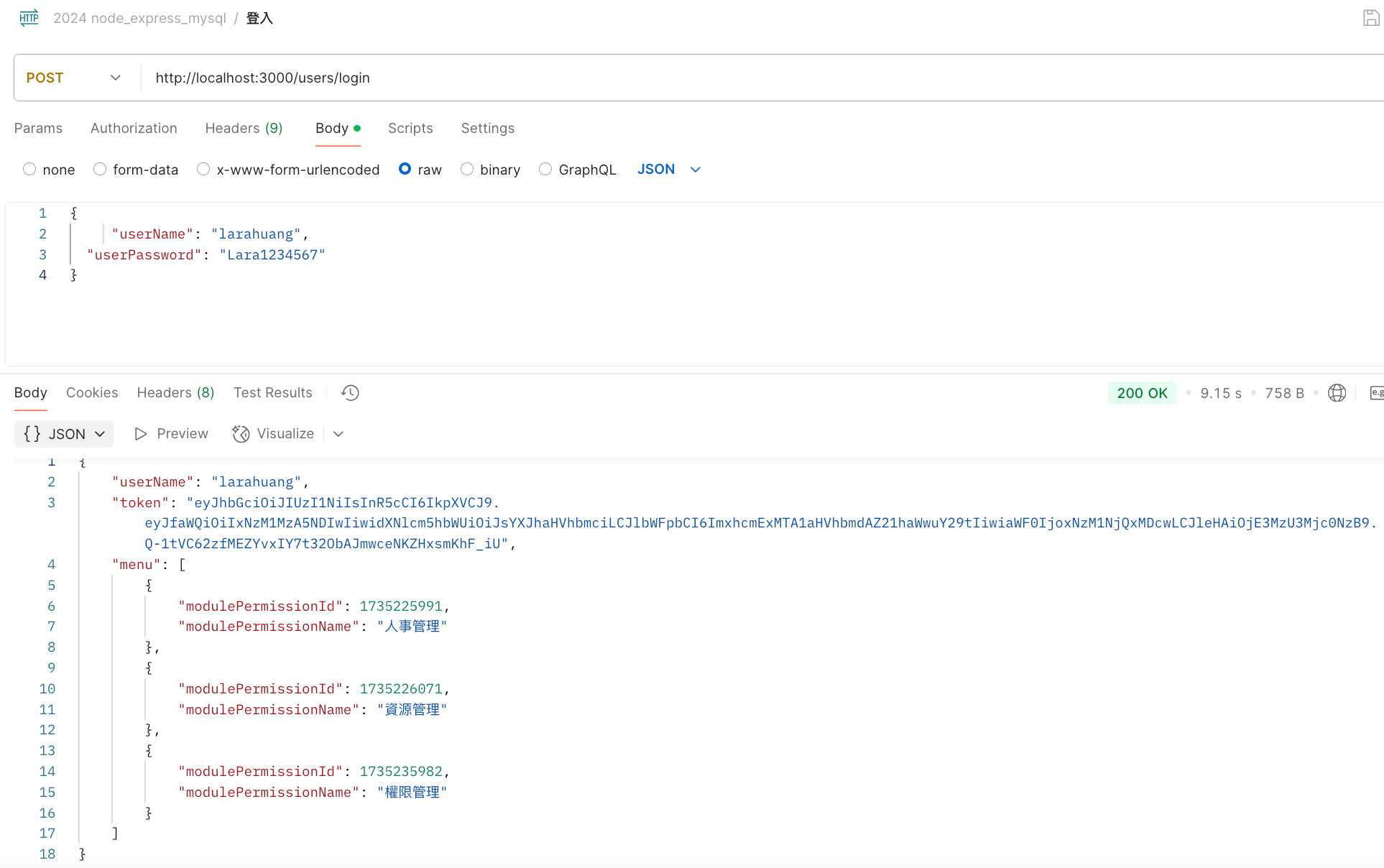The height and width of the screenshot is (868, 1384).
Task: Click the Visualize magic icon
Action: click(x=241, y=434)
